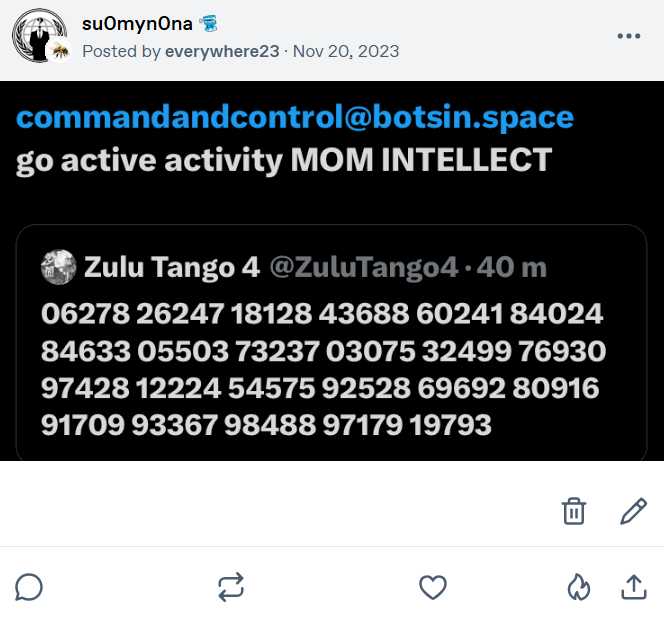
Task: Open the comment reply bubble
Action: 30,587
